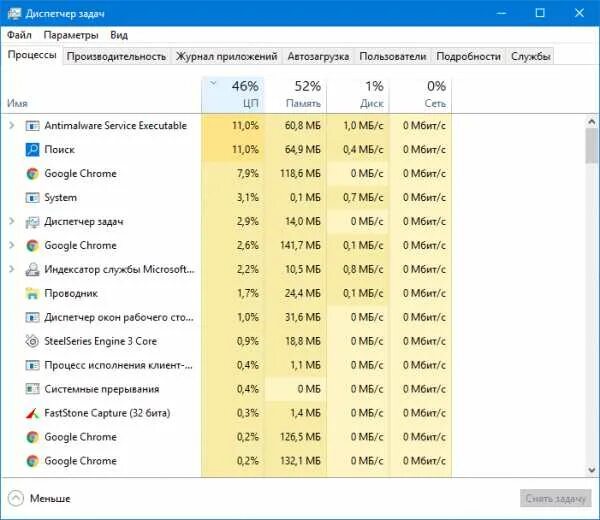The image size is (600, 520).
Task: Expand the Antimalware Service Executable row
Action: (12, 125)
